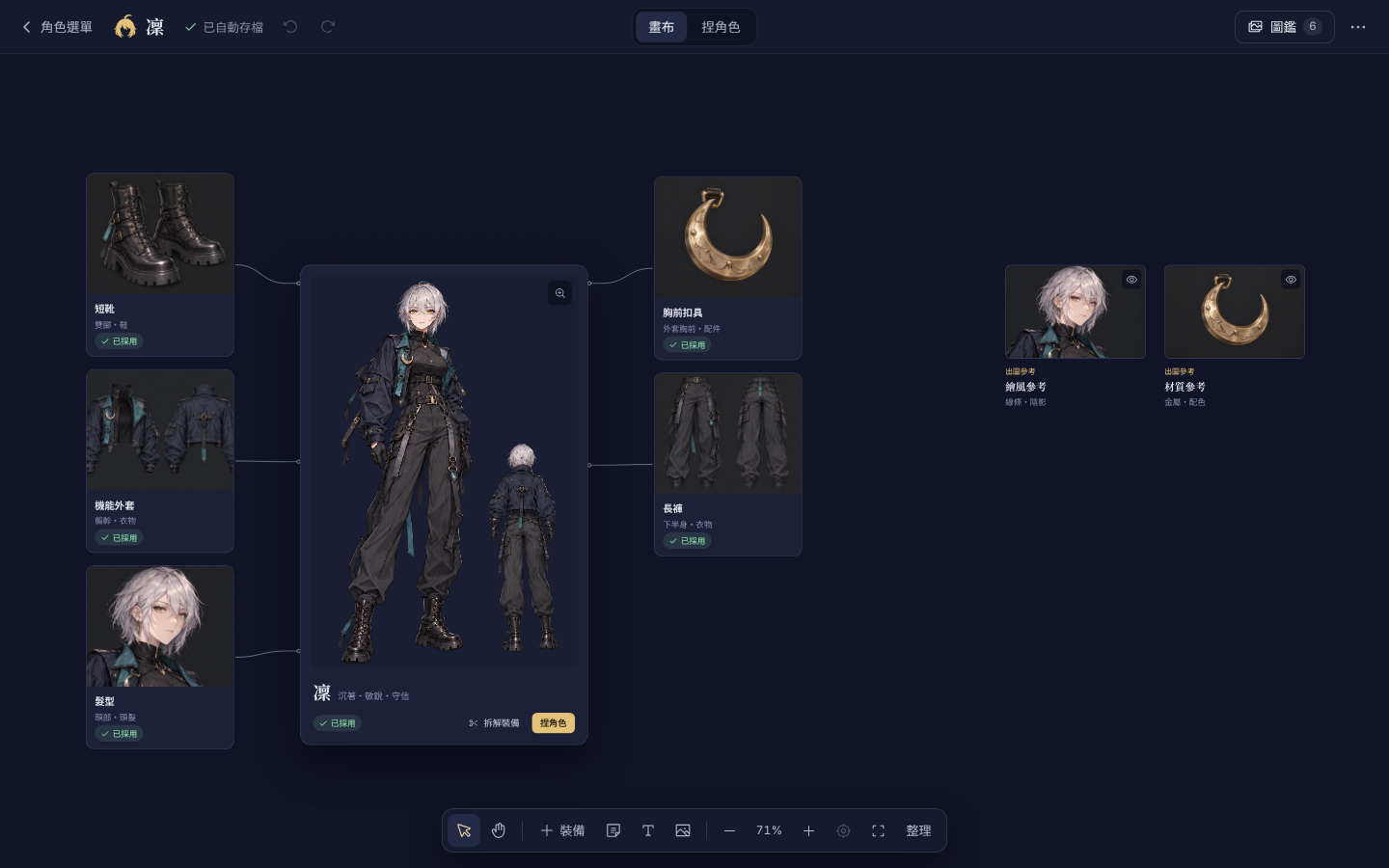Toggle 已採用 on the 長褲 card
This screenshot has width=1389, height=868.
[687, 541]
